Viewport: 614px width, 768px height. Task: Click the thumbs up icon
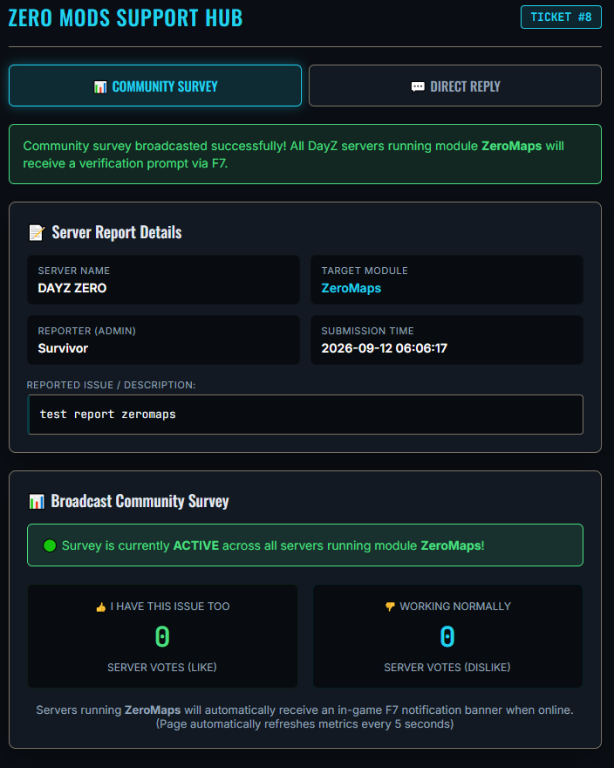(x=101, y=607)
